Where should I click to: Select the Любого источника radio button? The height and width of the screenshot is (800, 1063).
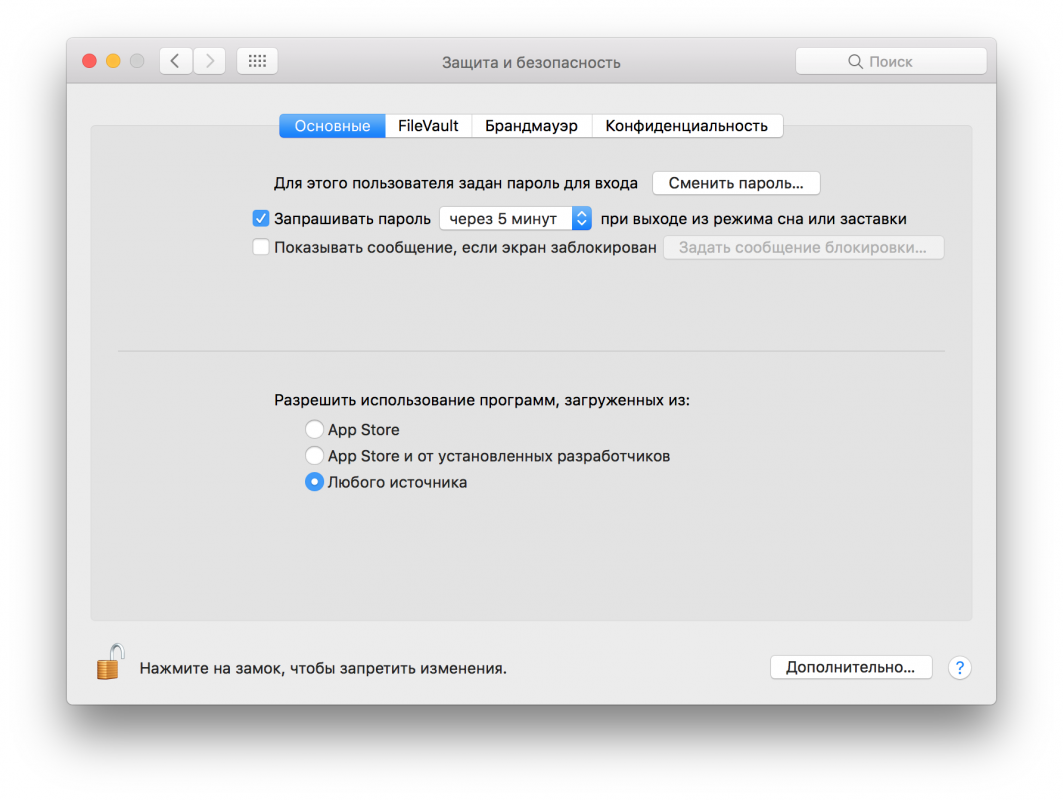[x=314, y=482]
